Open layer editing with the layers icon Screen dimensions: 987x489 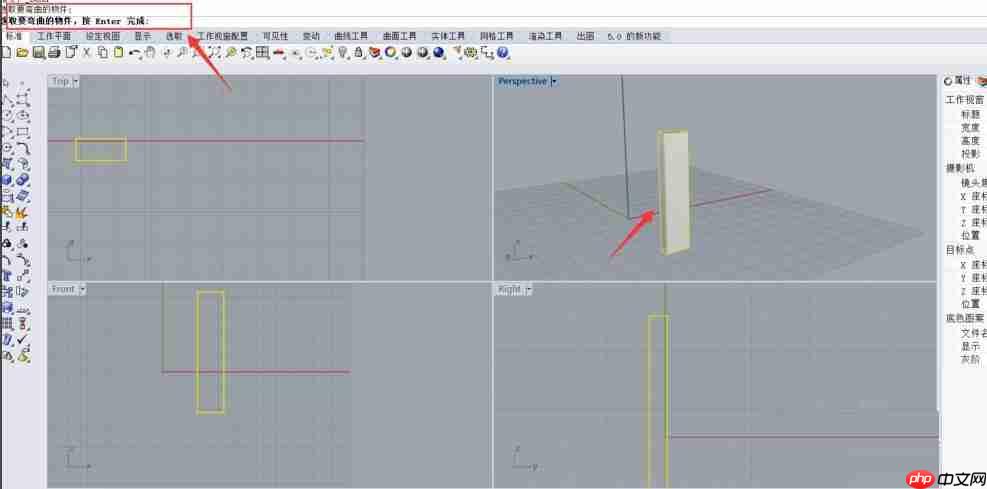tap(375, 52)
